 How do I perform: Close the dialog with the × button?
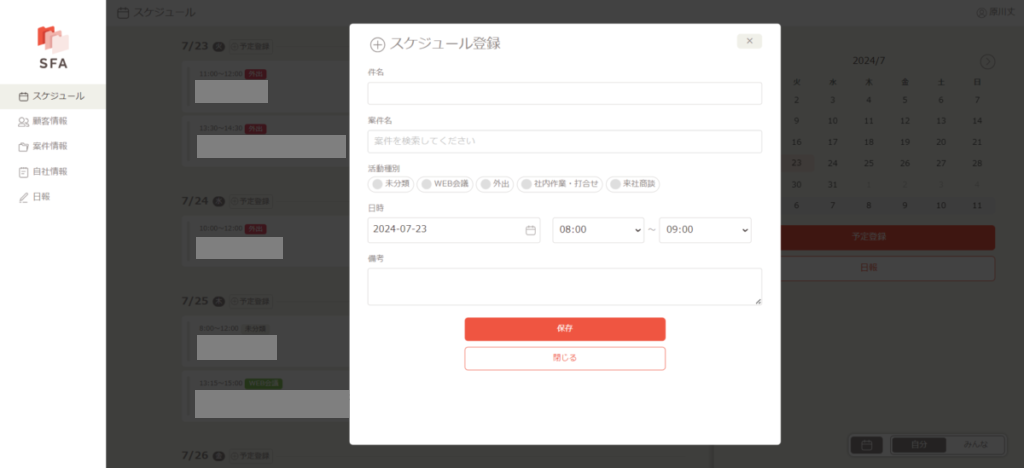pos(749,41)
